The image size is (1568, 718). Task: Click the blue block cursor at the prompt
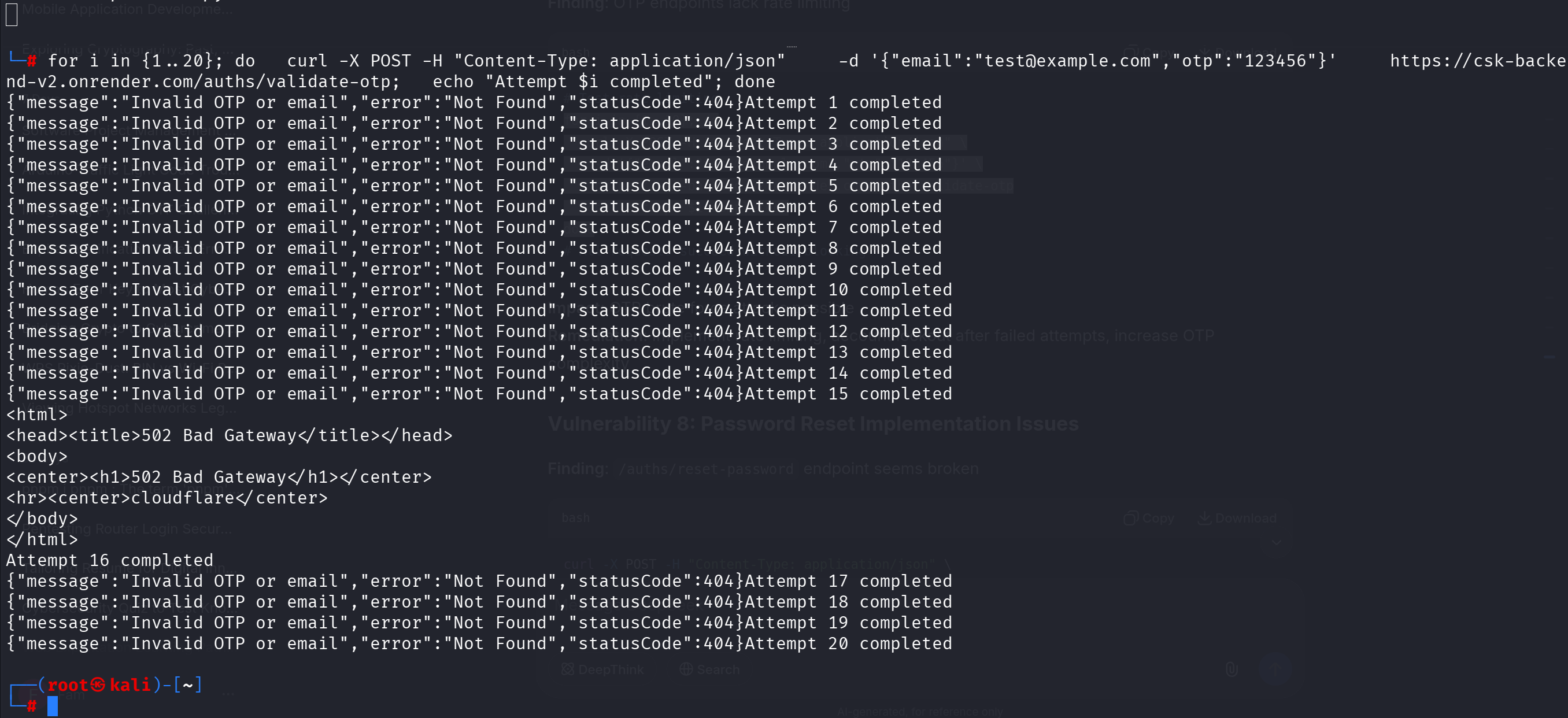(53, 706)
